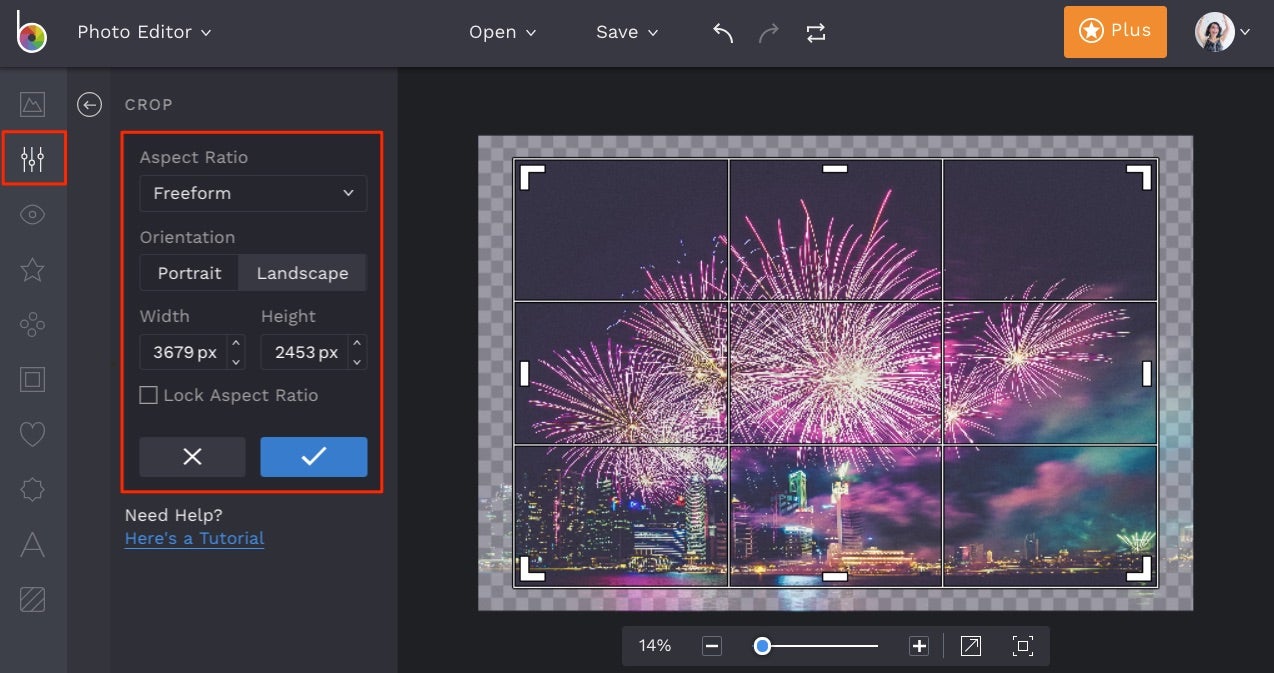Expand the Save menu
Image resolution: width=1274 pixels, height=673 pixels.
pyautogui.click(x=626, y=31)
